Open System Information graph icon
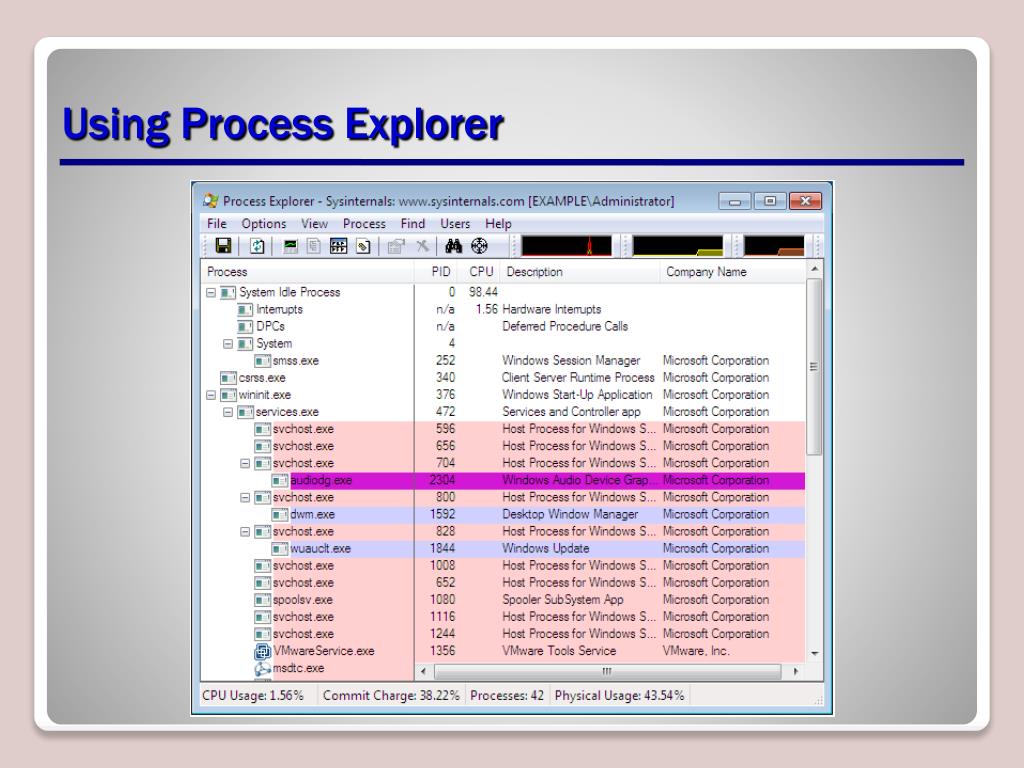Image resolution: width=1024 pixels, height=768 pixels. coord(290,246)
